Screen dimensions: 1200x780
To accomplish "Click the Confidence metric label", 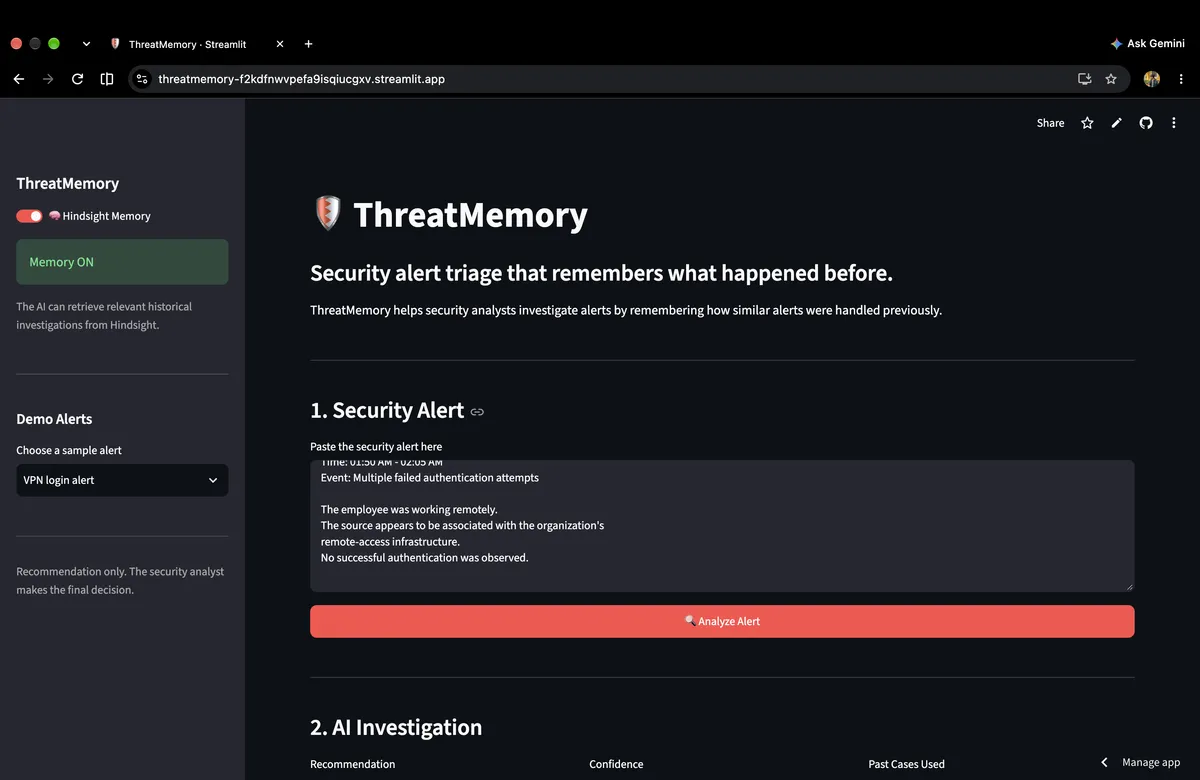I will (x=616, y=764).
